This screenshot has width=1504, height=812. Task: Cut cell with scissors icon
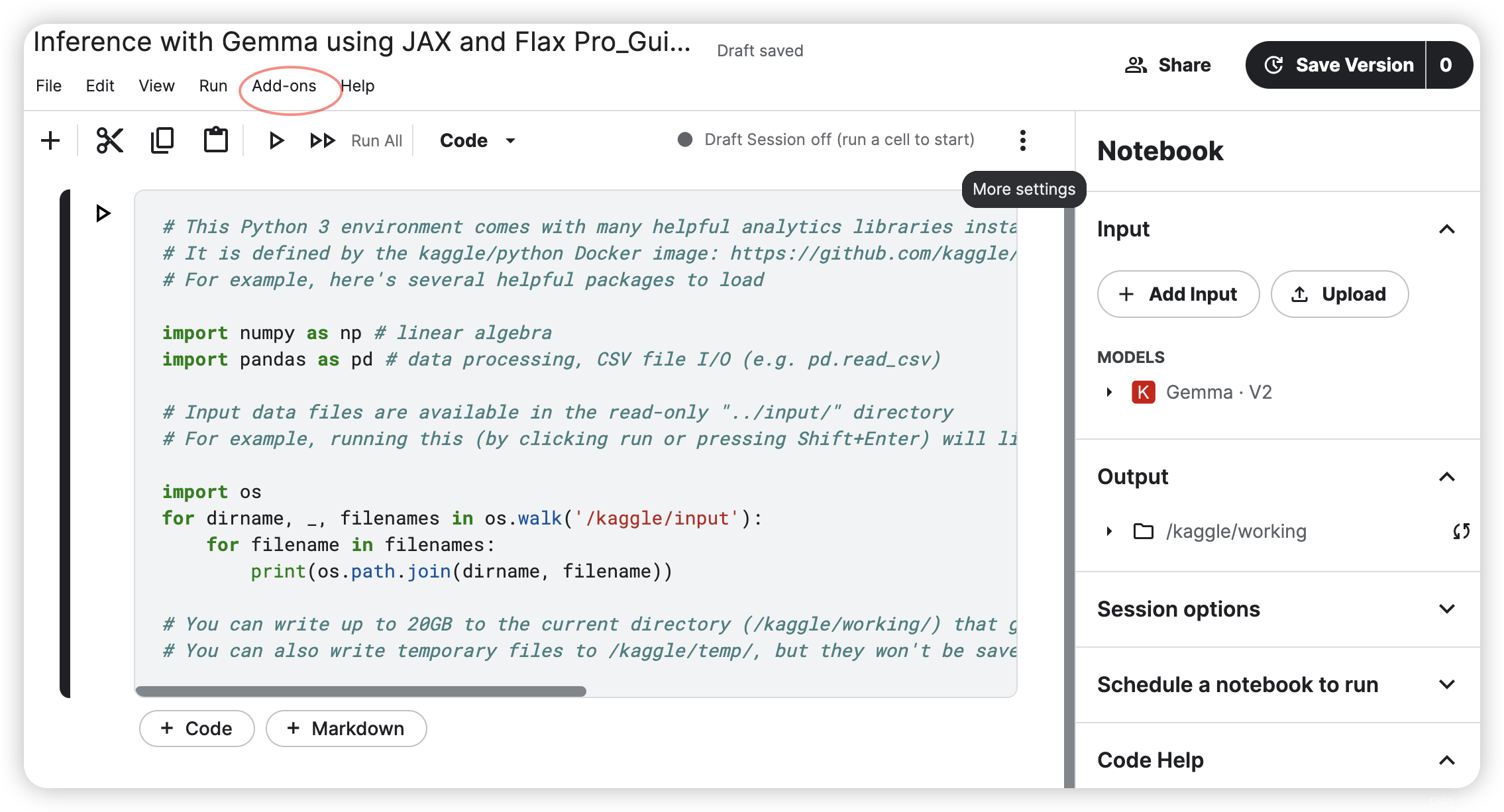click(x=109, y=140)
